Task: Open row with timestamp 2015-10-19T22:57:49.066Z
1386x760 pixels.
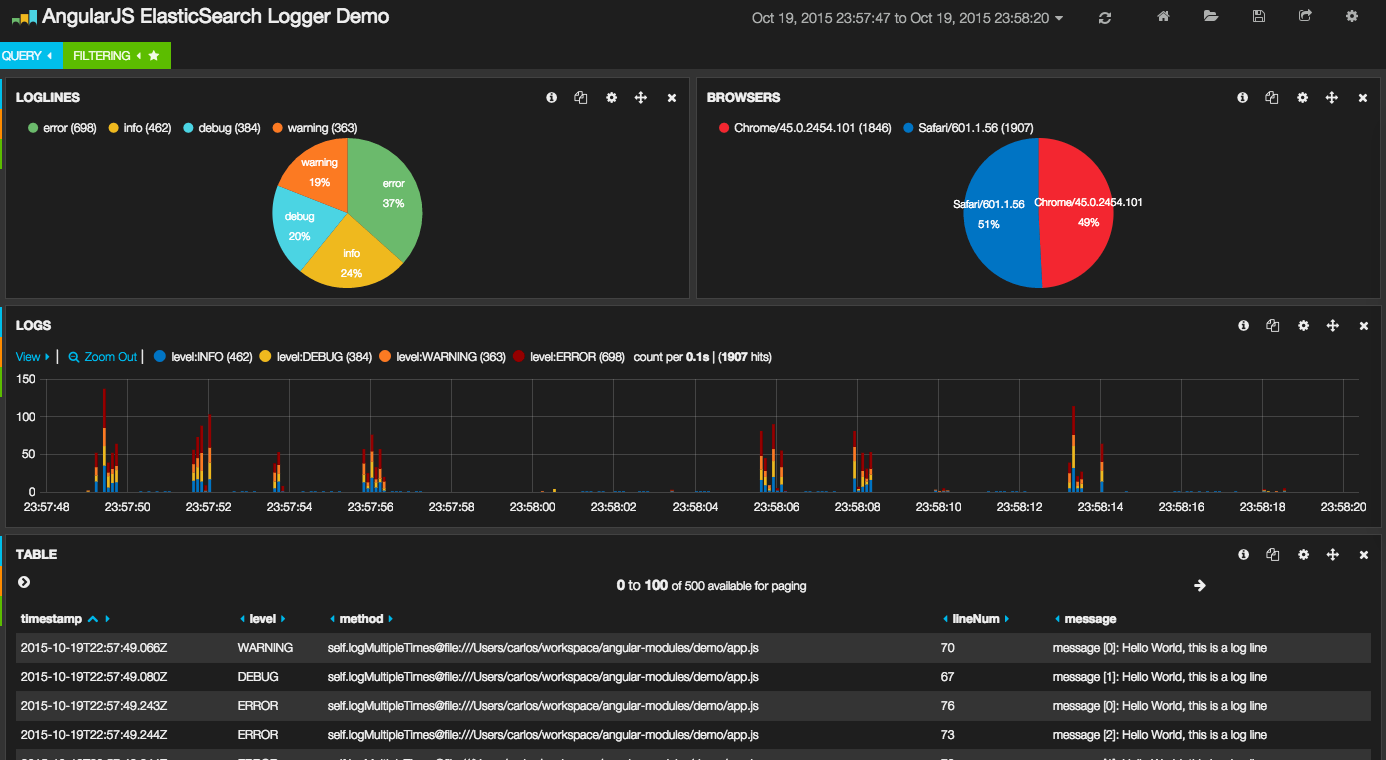Action: 693,648
